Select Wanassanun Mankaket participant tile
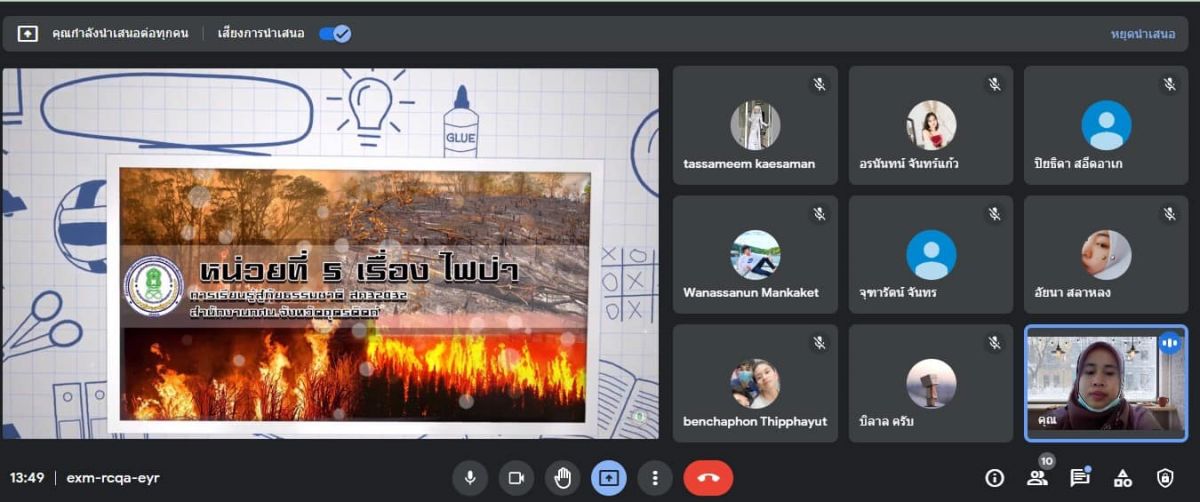The height and width of the screenshot is (502, 1200). [x=755, y=255]
